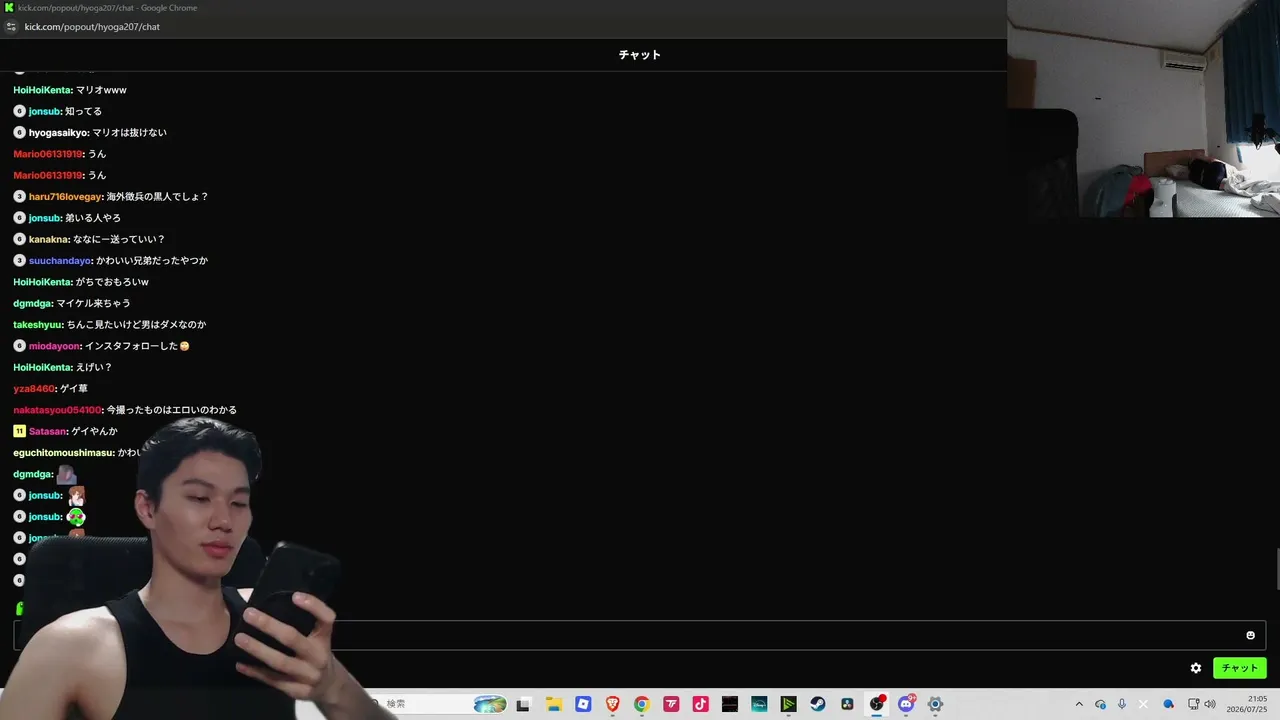Image resolution: width=1280 pixels, height=720 pixels.
Task: Switch to Google Chrome in the taskbar
Action: click(642, 704)
